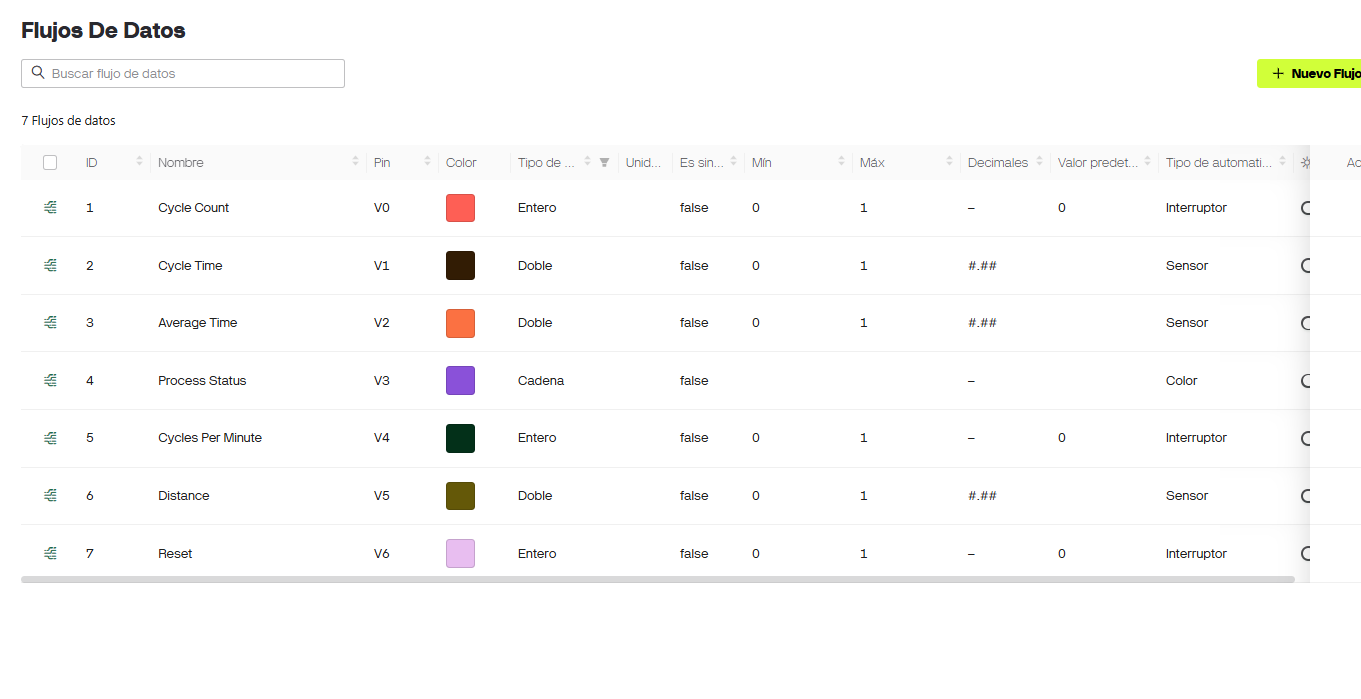Focus the Buscar flujo de datos search field
The width and height of the screenshot is (1361, 699).
coord(183,73)
